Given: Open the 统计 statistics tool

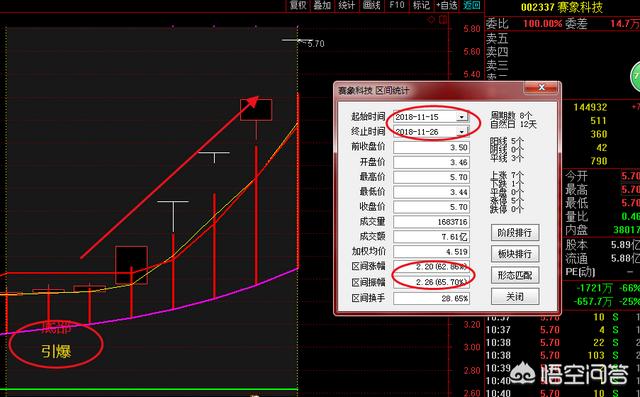Looking at the screenshot, I should pyautogui.click(x=346, y=5).
